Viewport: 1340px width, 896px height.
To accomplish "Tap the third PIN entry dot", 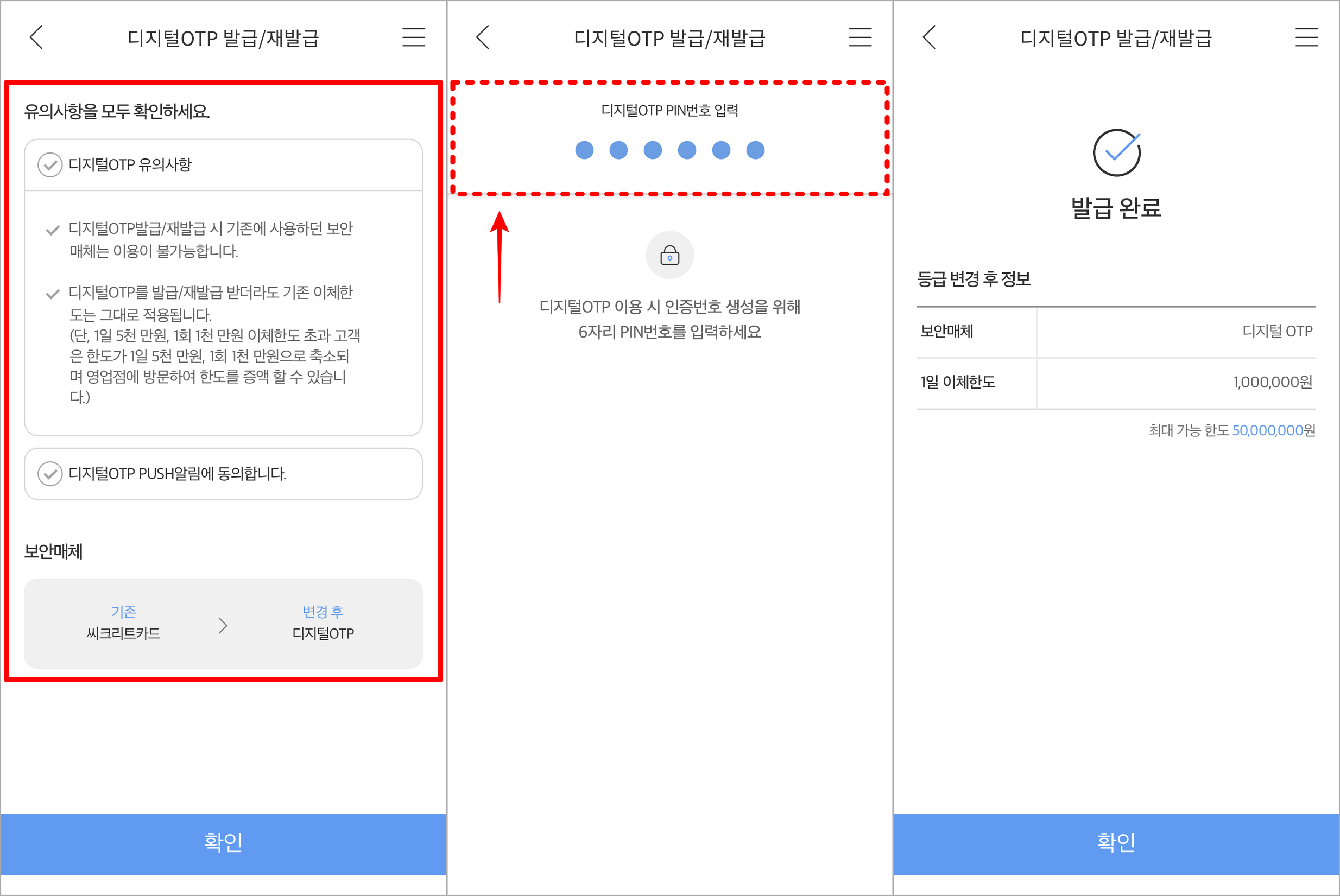I will tap(652, 150).
